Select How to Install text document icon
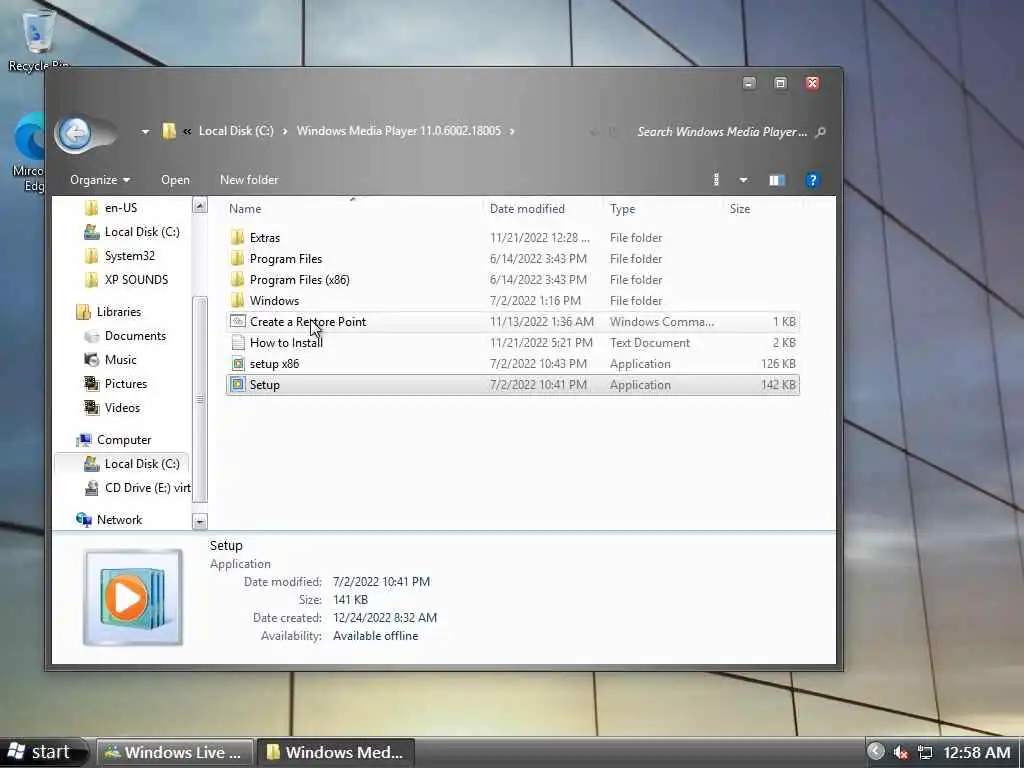The image size is (1024, 768). tap(238, 342)
